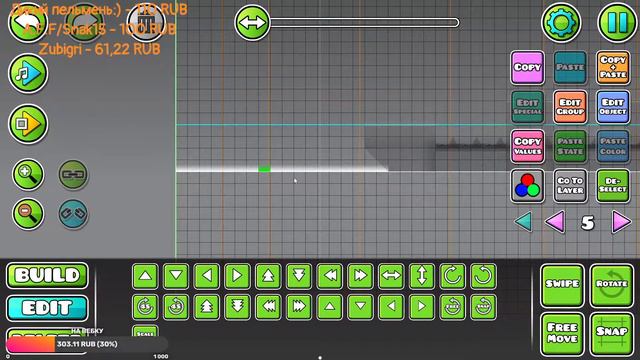Click the undo arrow button

click(28, 22)
